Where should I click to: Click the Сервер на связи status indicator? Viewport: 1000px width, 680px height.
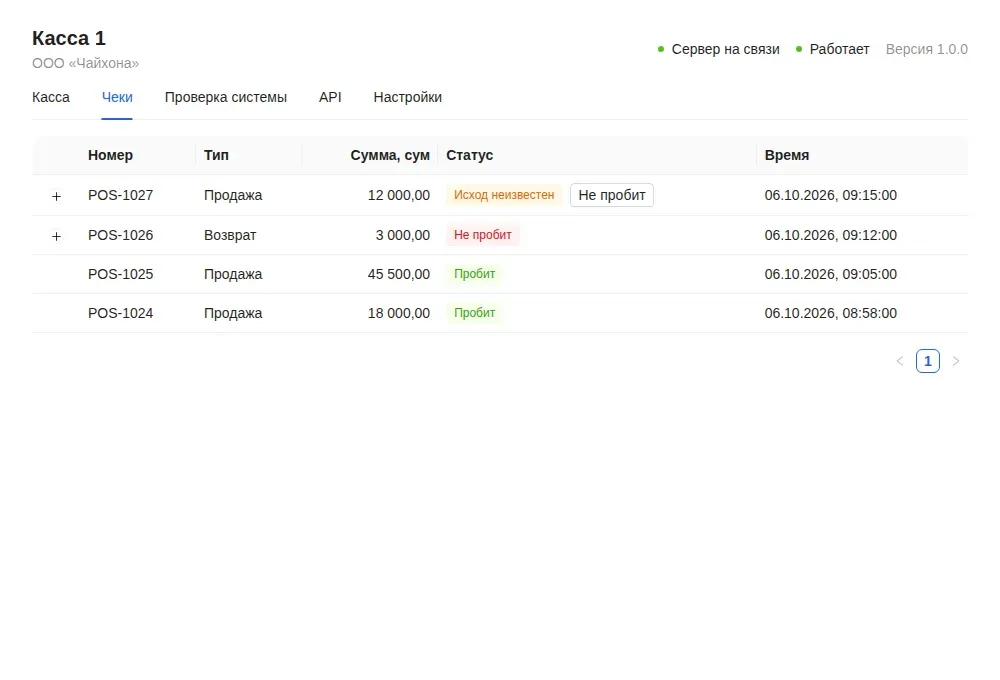(719, 49)
